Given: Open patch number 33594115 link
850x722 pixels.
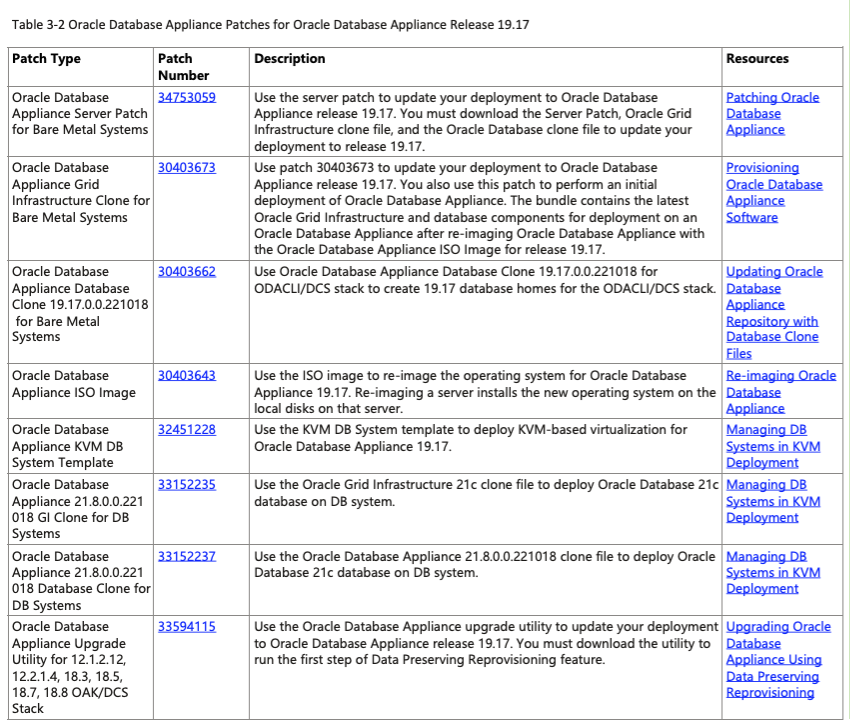Looking at the screenshot, I should point(186,627).
